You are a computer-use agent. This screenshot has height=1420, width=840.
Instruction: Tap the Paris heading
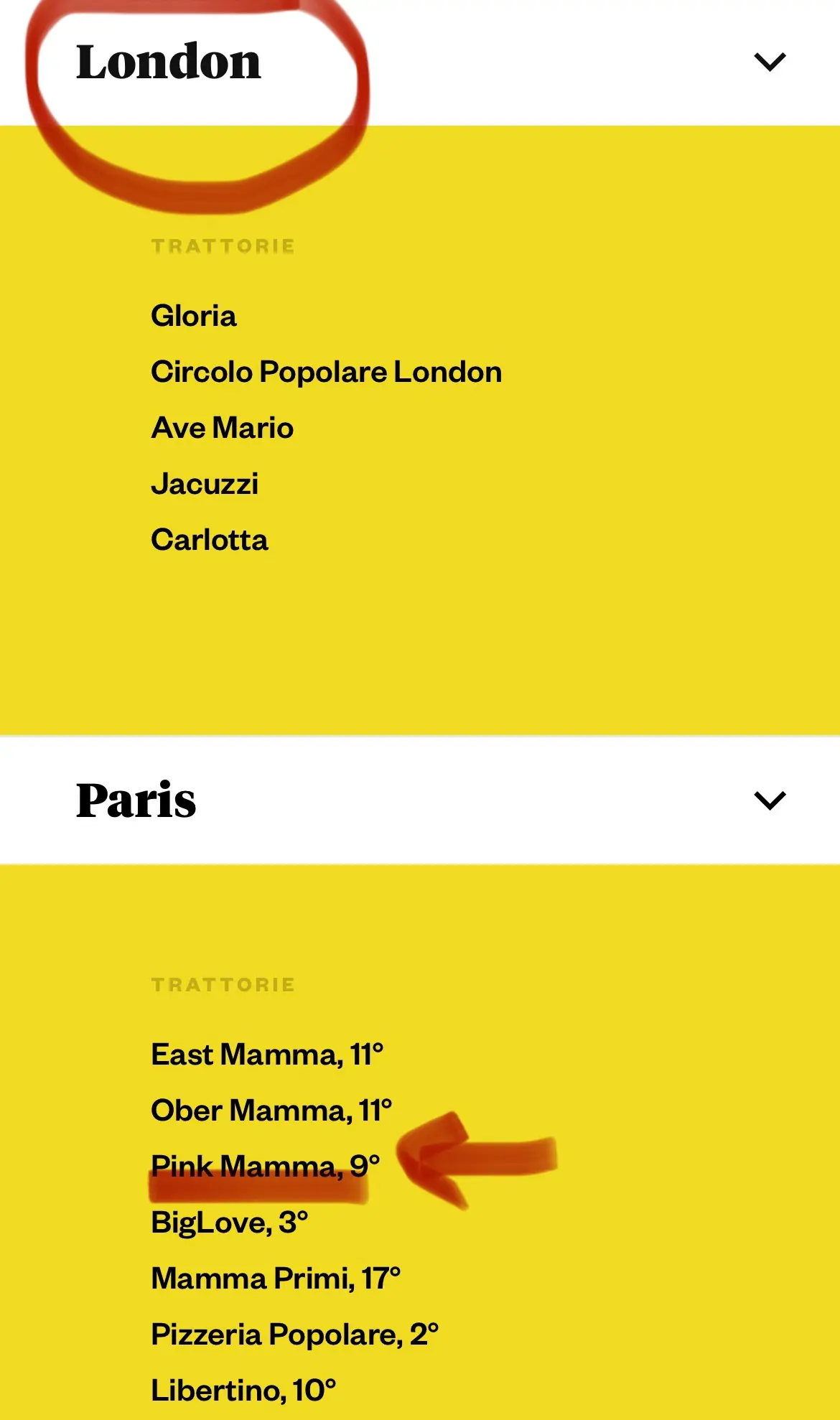[x=136, y=800]
